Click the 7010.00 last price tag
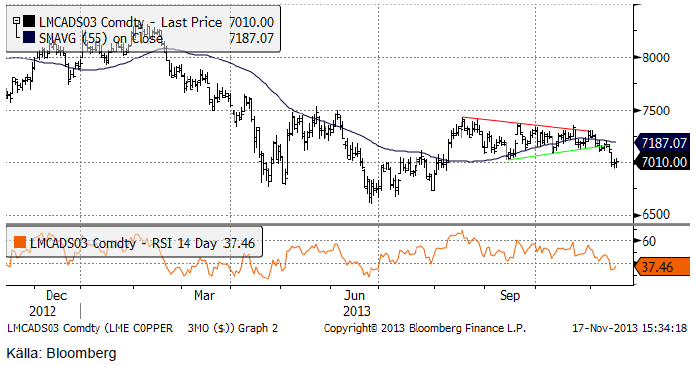 click(x=662, y=162)
